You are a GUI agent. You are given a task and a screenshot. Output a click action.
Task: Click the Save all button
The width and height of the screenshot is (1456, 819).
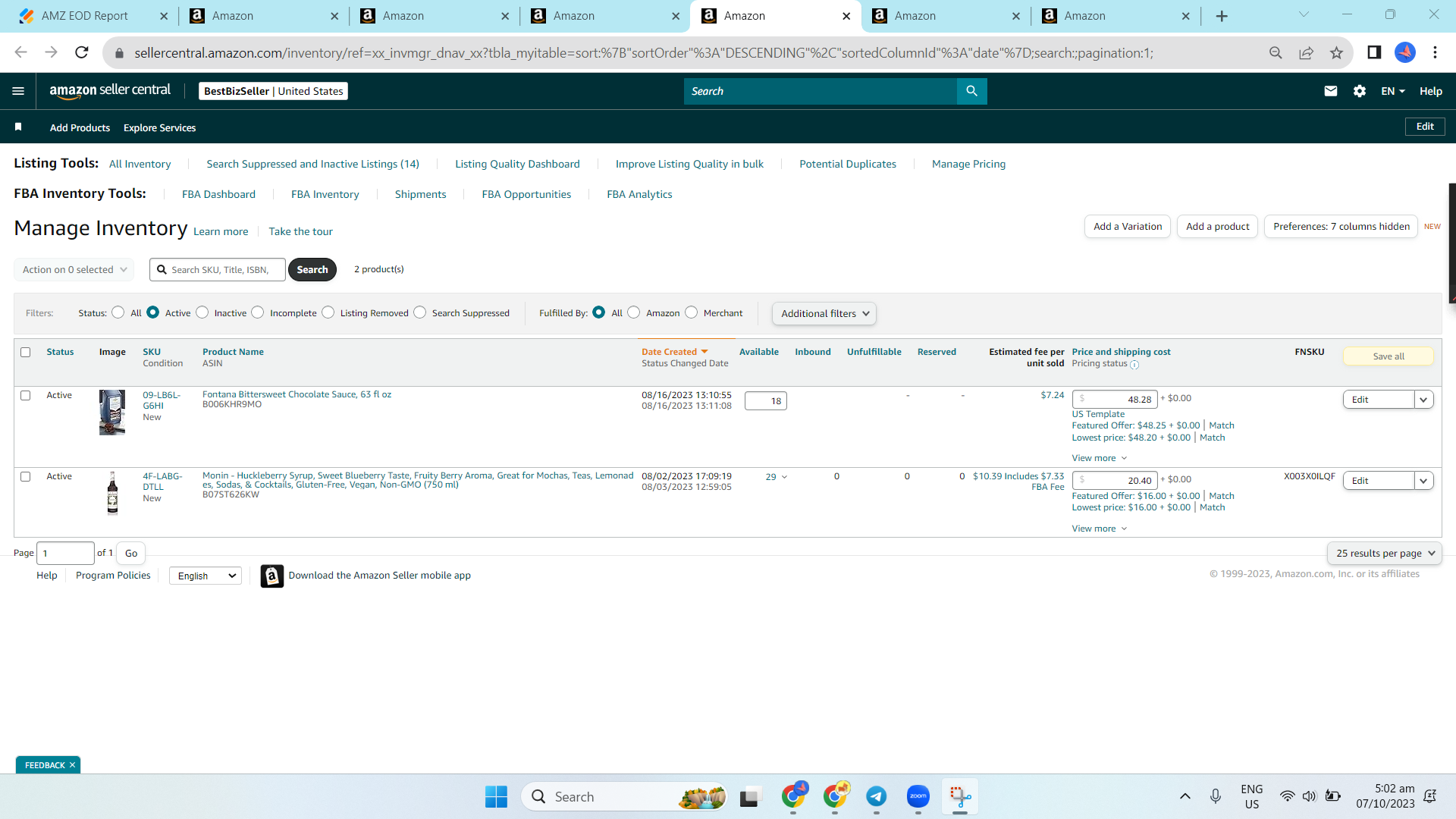[1389, 356]
